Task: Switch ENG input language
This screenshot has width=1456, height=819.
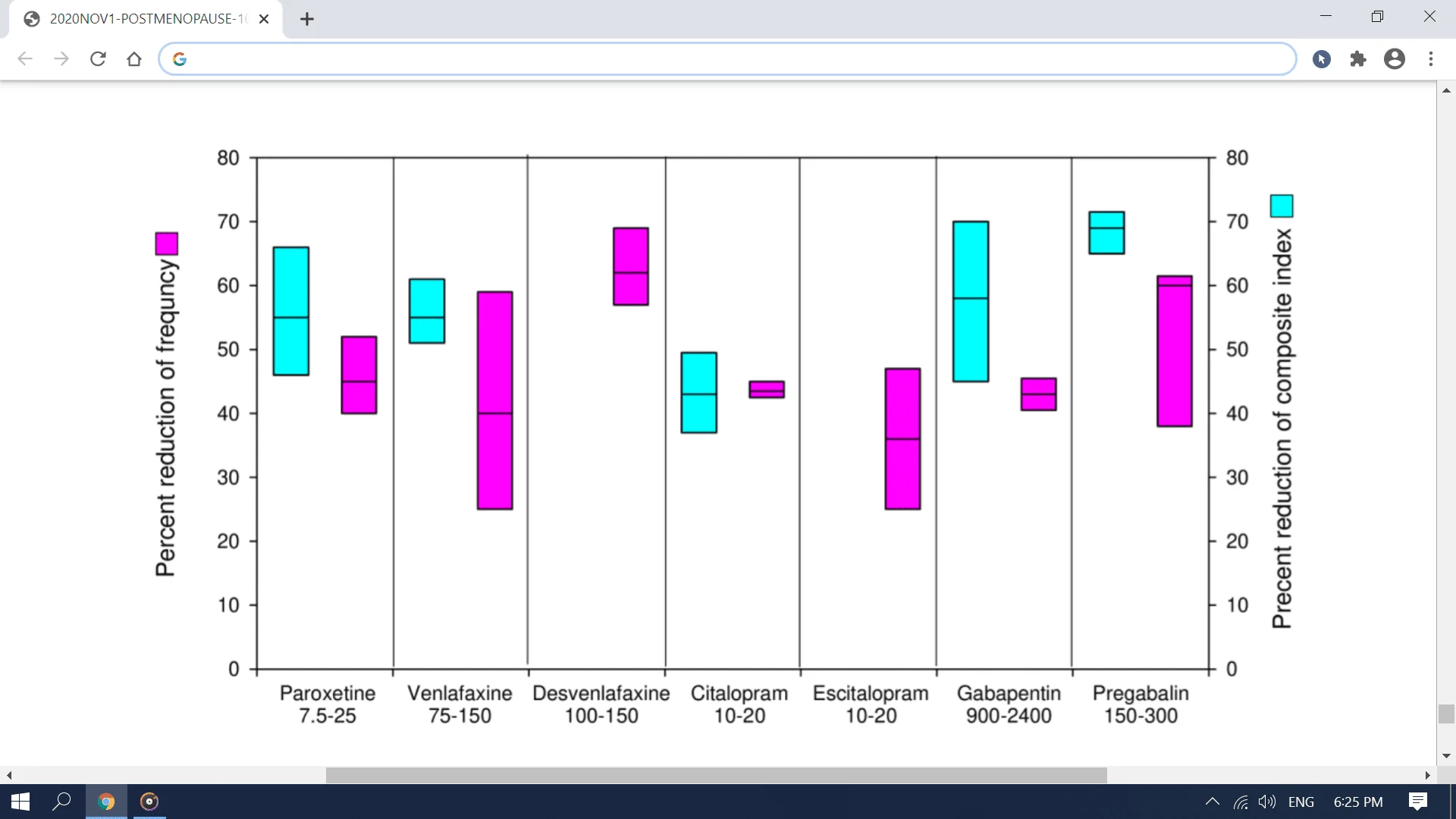Action: [x=1301, y=802]
